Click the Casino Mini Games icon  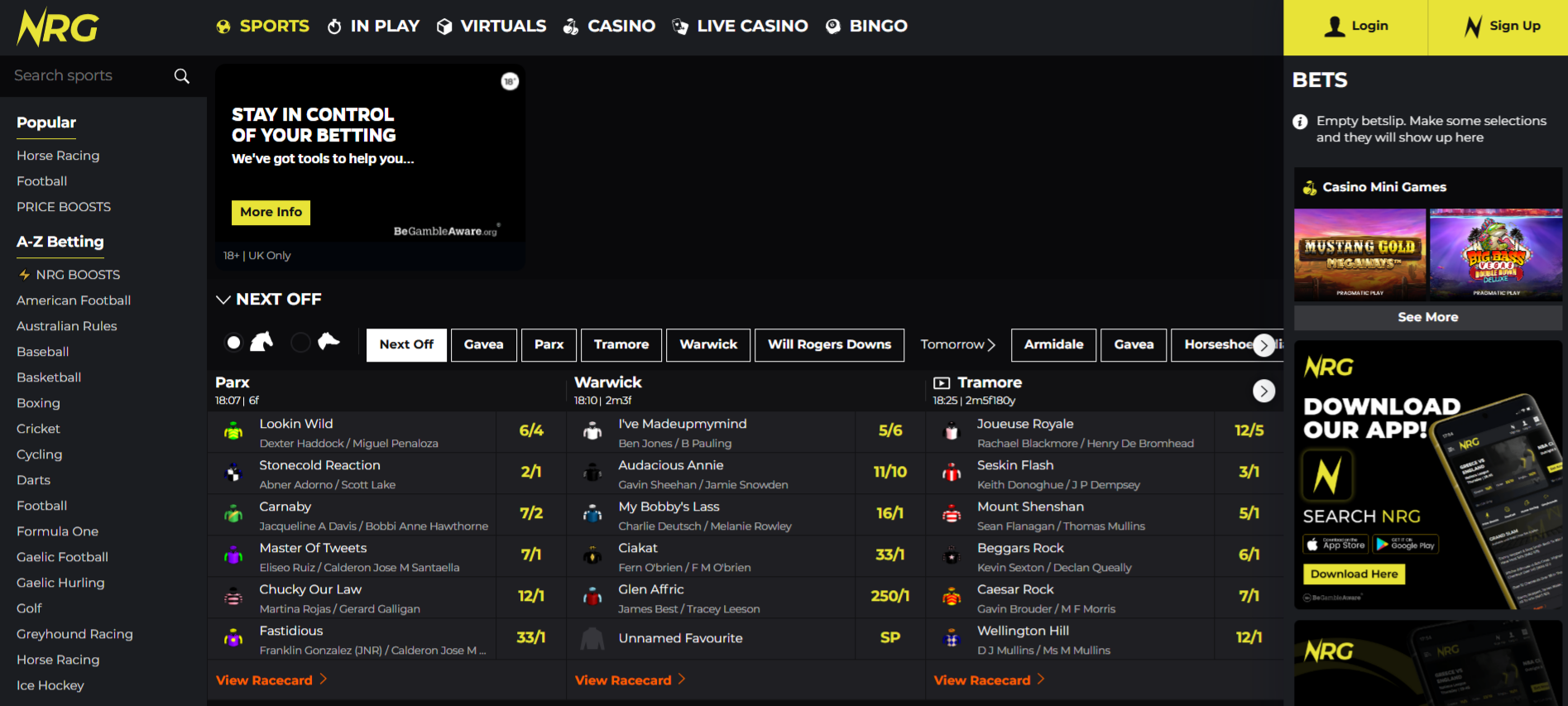(1309, 188)
